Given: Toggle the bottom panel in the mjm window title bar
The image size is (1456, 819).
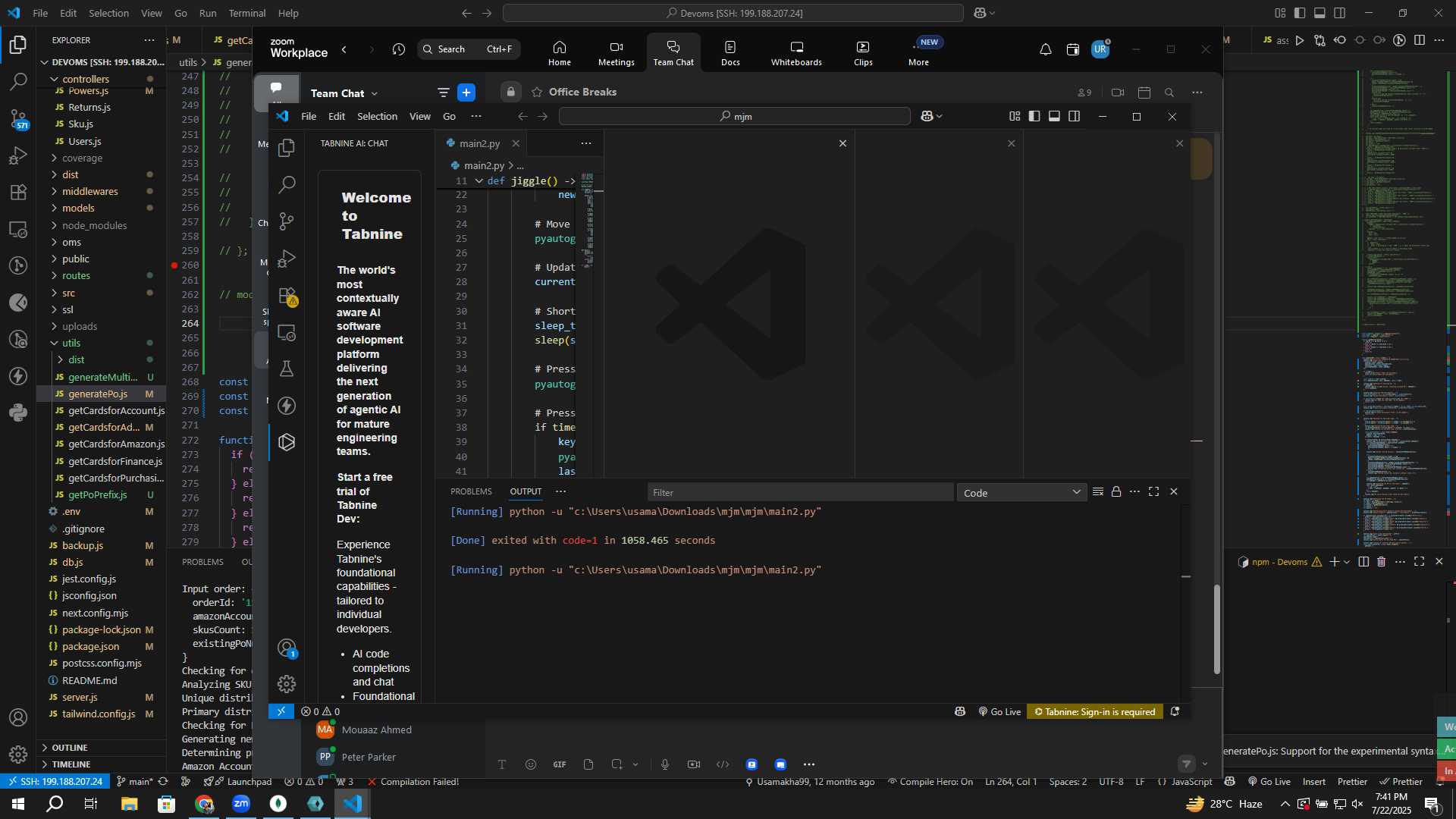Looking at the screenshot, I should coord(1054,116).
